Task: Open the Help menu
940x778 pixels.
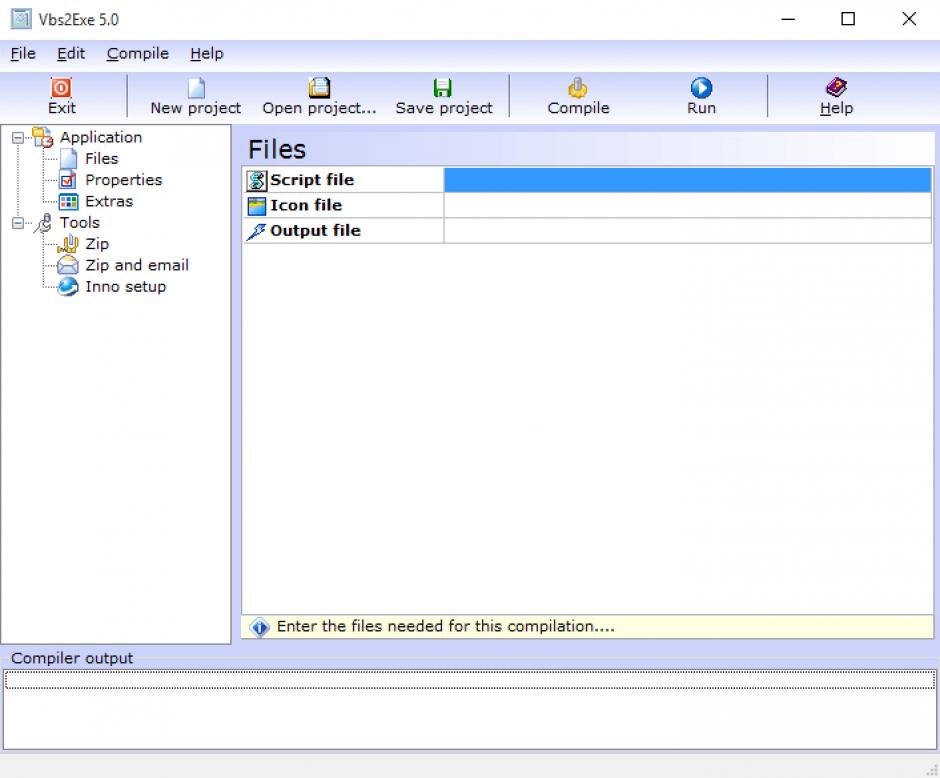Action: click(206, 53)
